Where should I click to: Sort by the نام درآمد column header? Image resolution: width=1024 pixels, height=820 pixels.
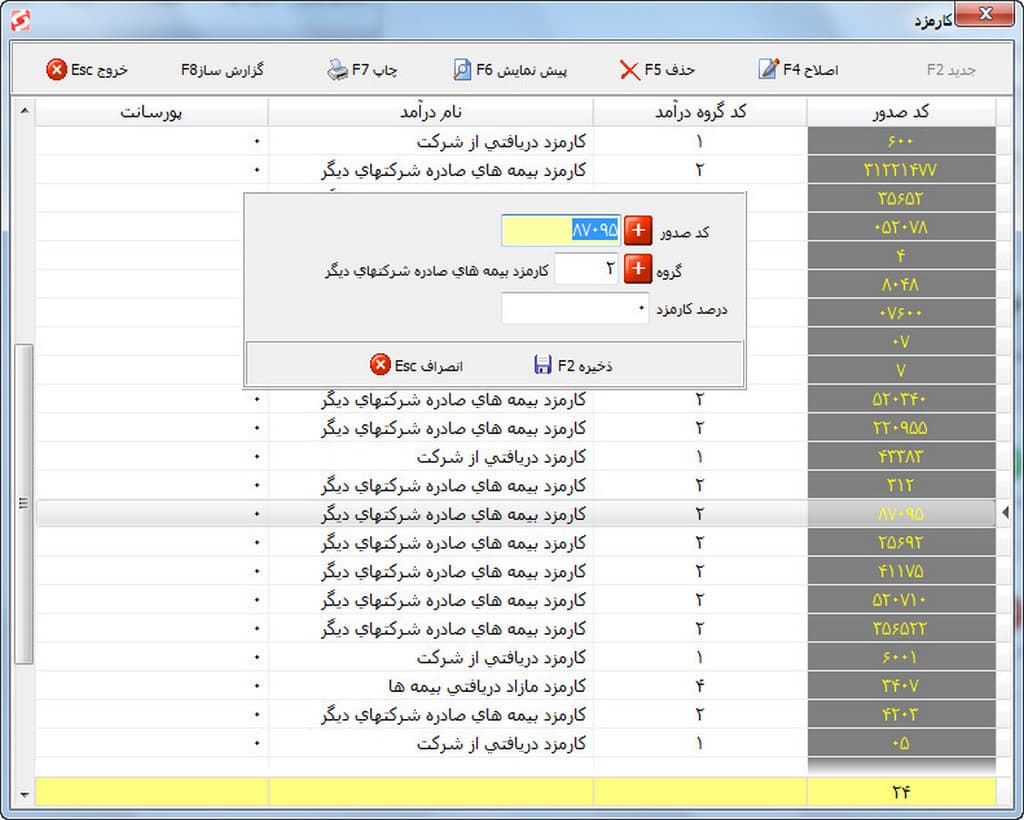tap(430, 112)
